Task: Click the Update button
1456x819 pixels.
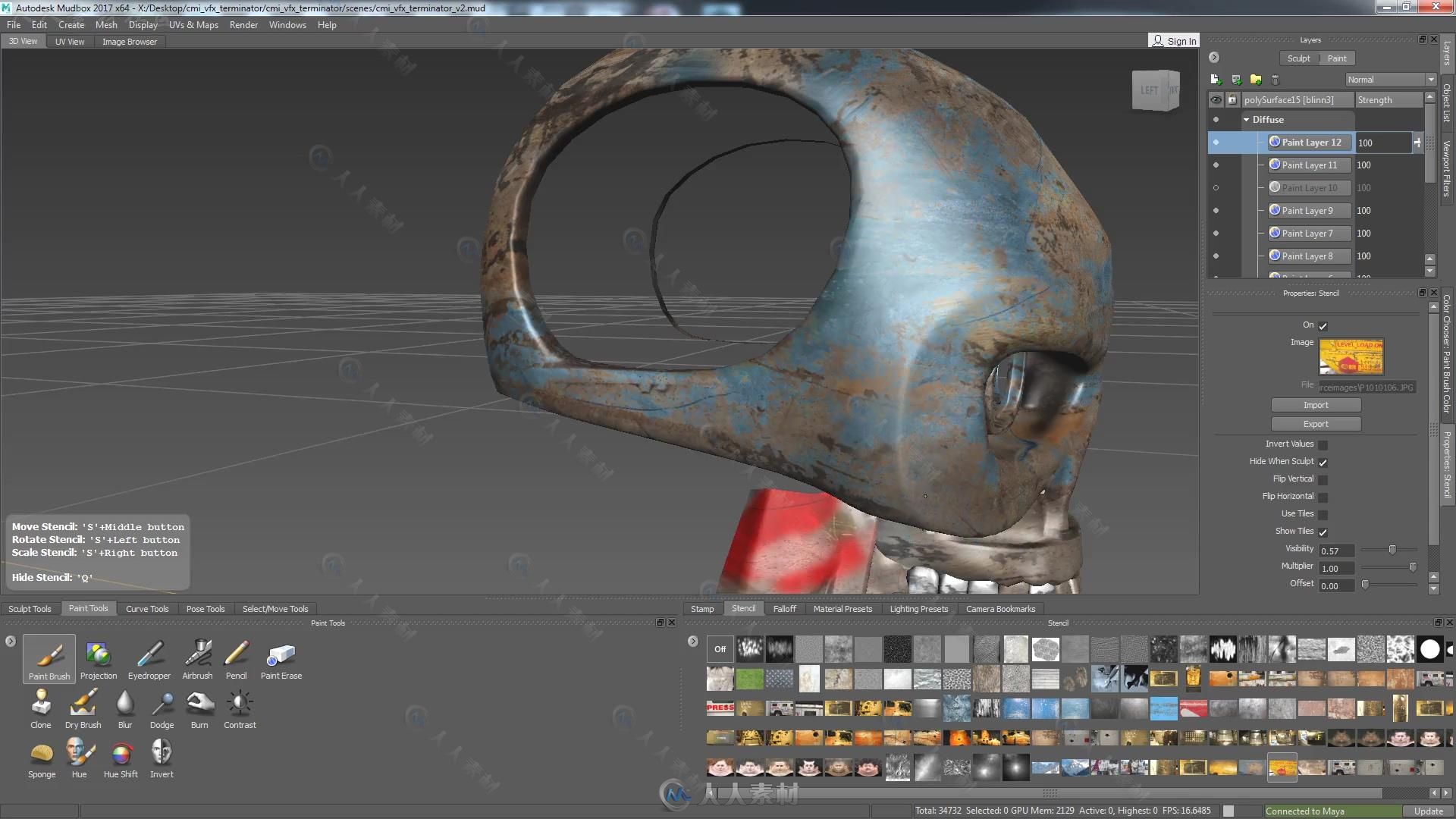Action: (1428, 811)
